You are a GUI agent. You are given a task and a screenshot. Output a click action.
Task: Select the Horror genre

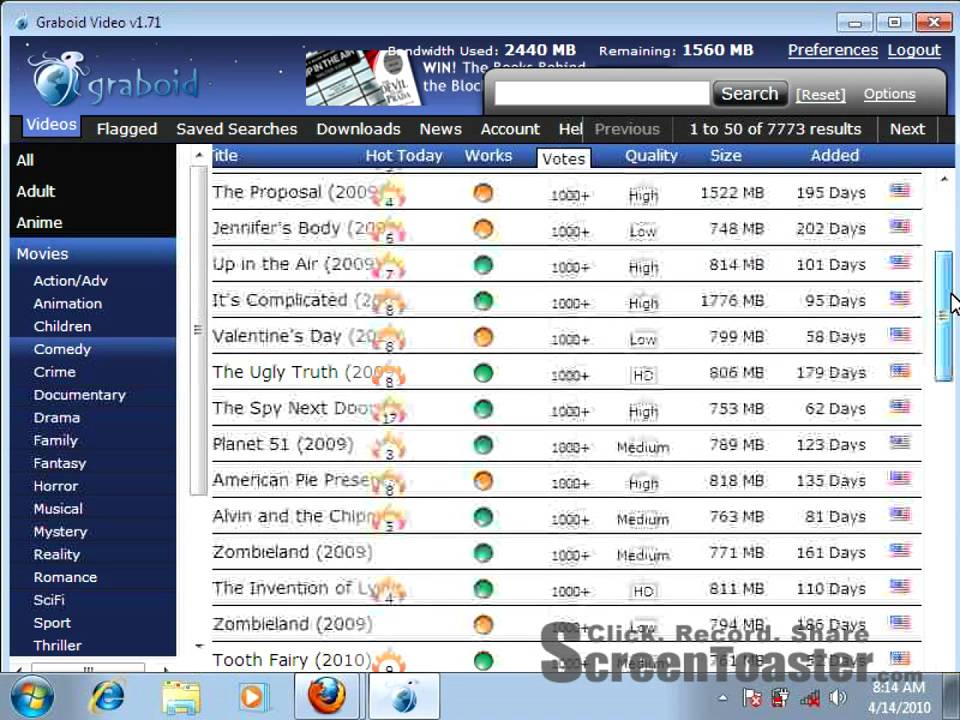(93, 486)
